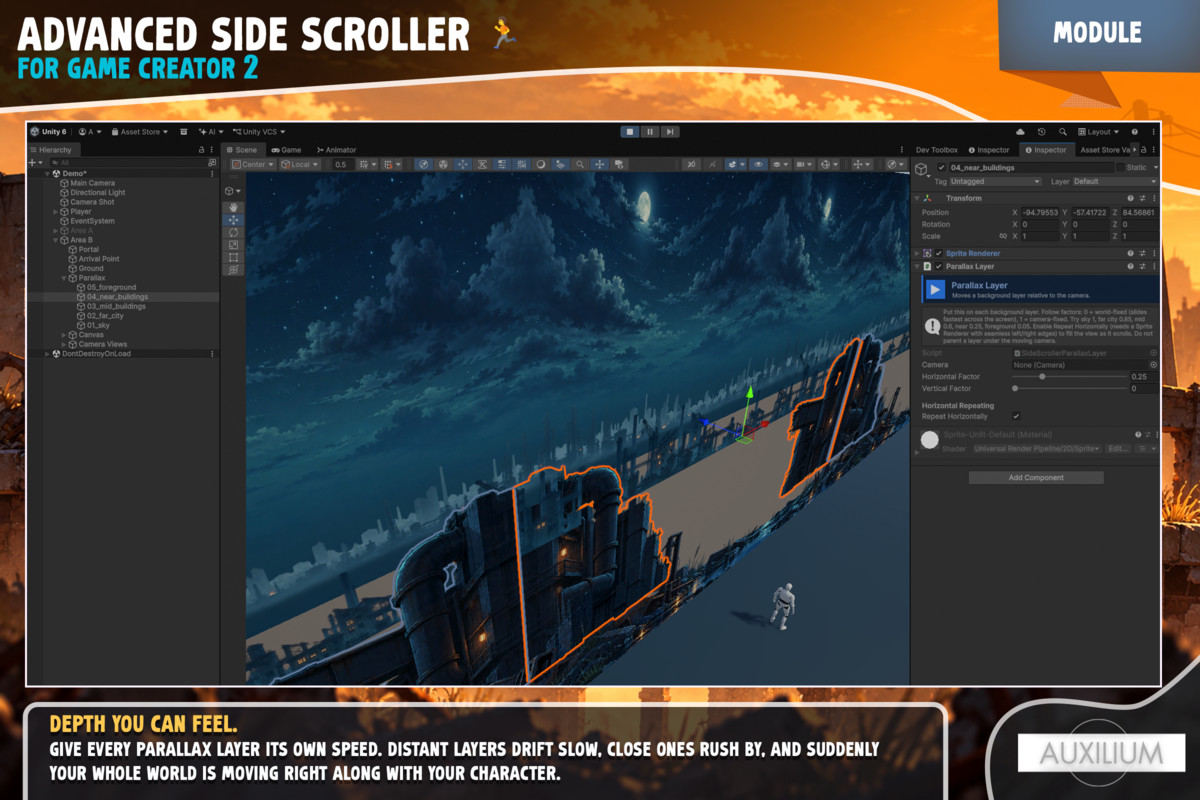
Task: Open Unity global search magnifier
Action: tap(1062, 131)
